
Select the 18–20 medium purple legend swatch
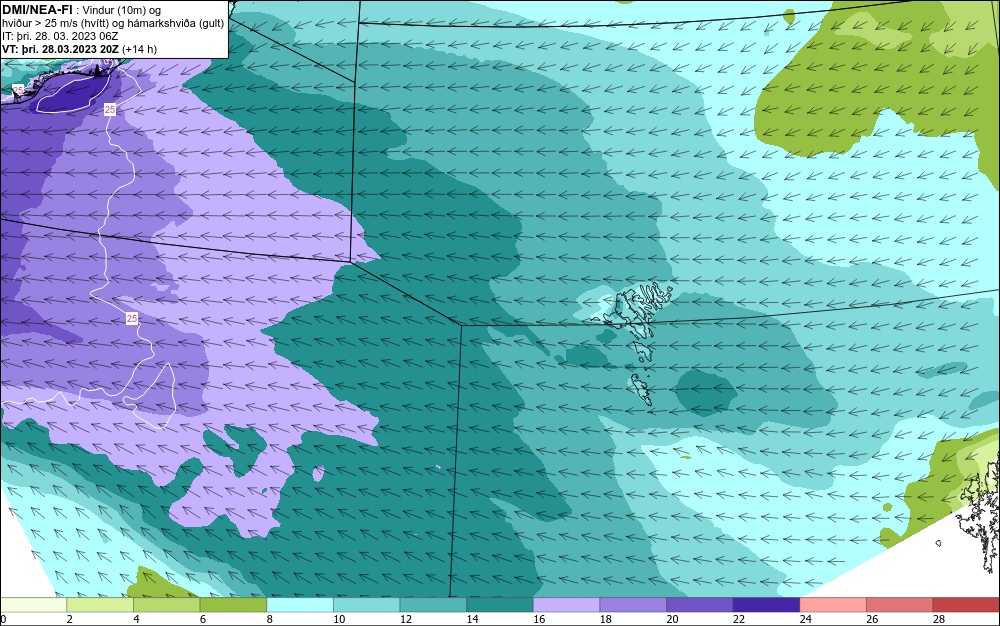(x=633, y=605)
